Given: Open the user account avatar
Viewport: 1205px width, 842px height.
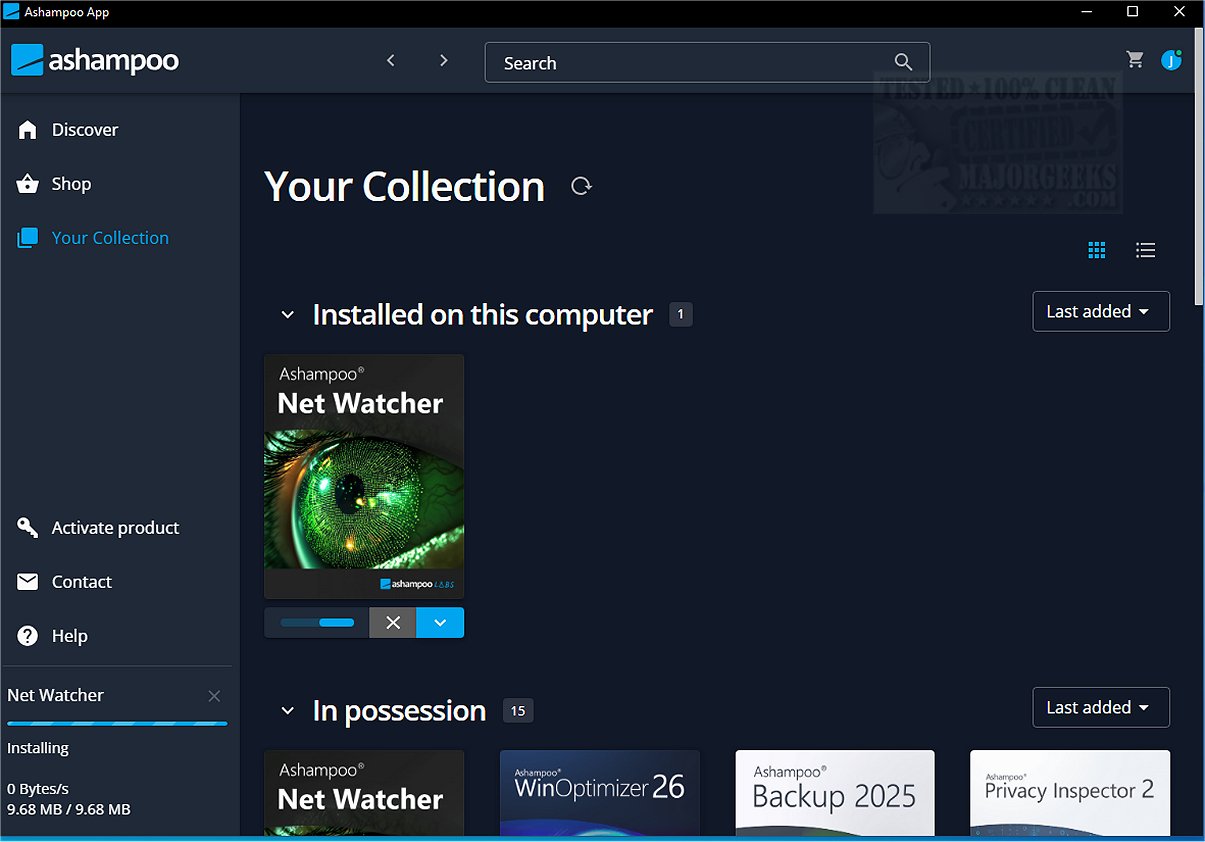Looking at the screenshot, I should coord(1171,60).
